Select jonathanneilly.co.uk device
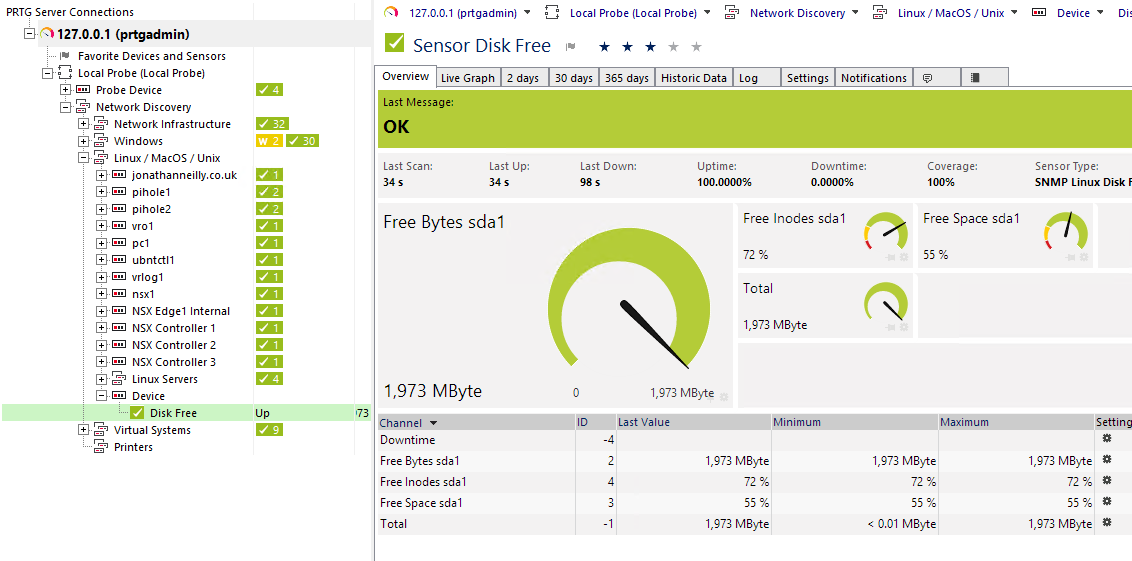Screen dimensions: 1132x561 point(184,175)
